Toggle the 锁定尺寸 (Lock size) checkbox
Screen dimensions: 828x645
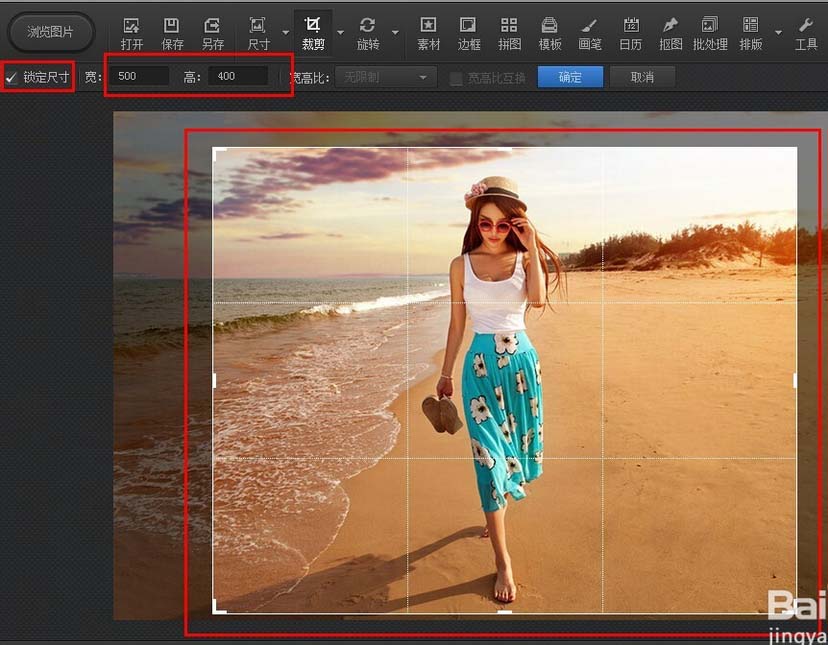pos(12,77)
